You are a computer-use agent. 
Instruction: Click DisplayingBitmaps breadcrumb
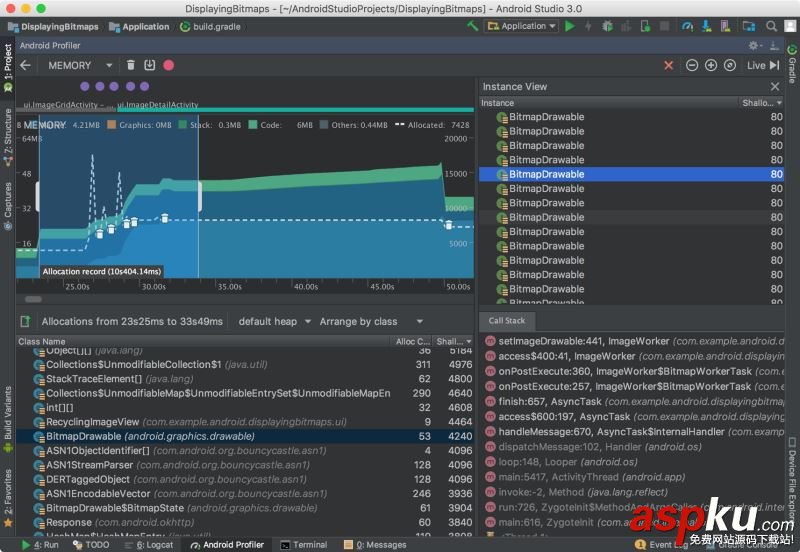[54, 27]
